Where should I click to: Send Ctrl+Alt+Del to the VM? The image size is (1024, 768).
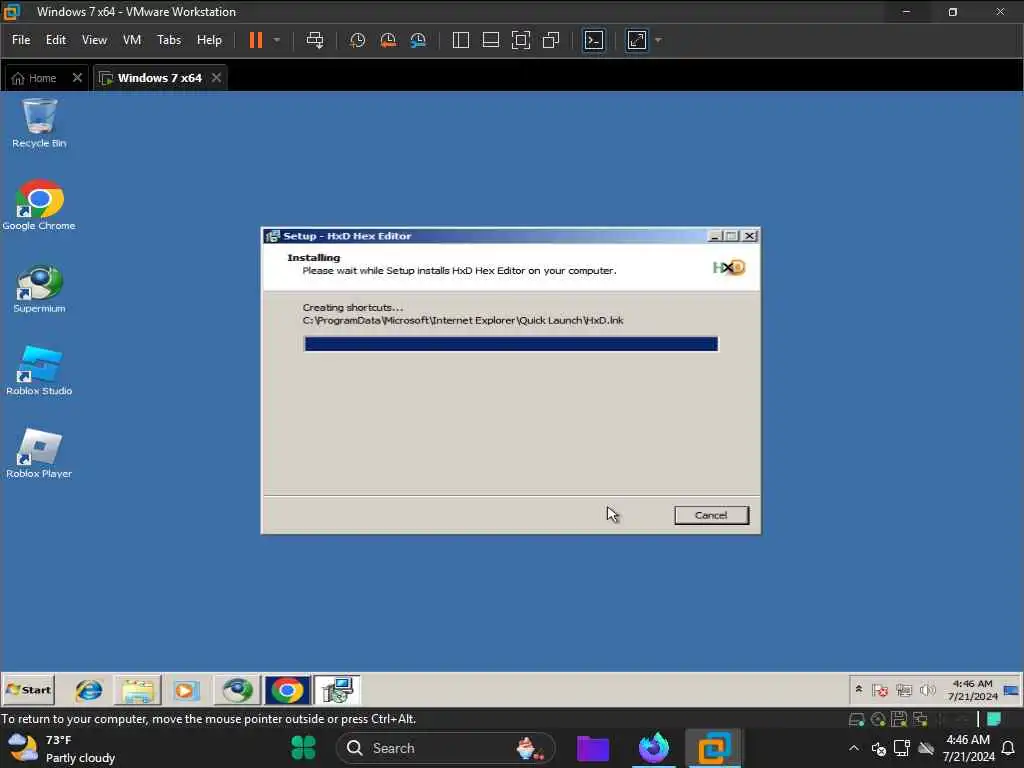315,40
